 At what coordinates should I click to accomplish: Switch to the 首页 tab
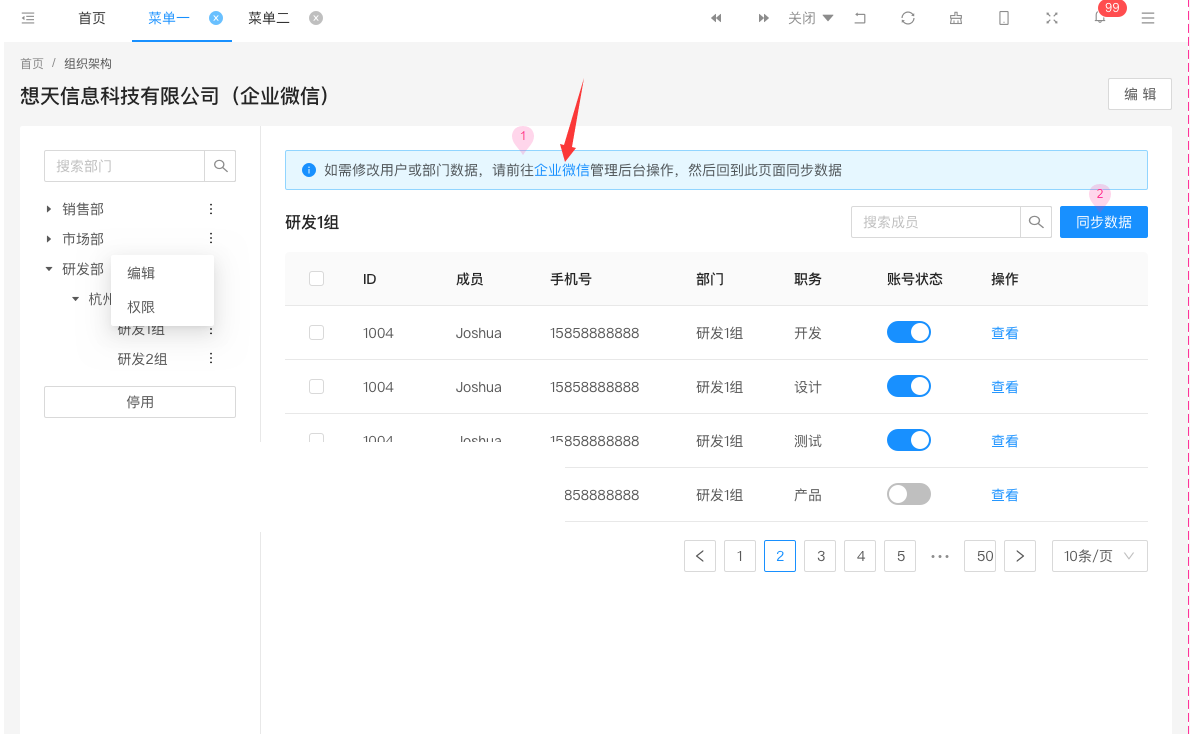click(x=92, y=18)
